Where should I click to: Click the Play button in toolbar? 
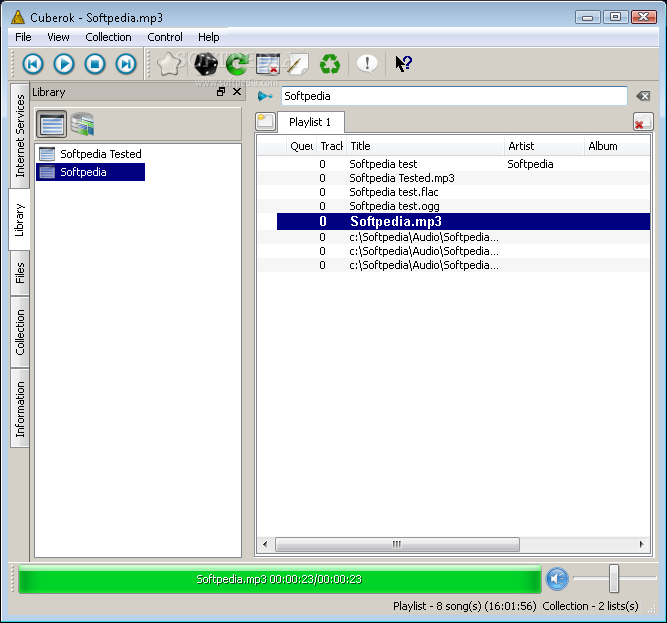[64, 64]
